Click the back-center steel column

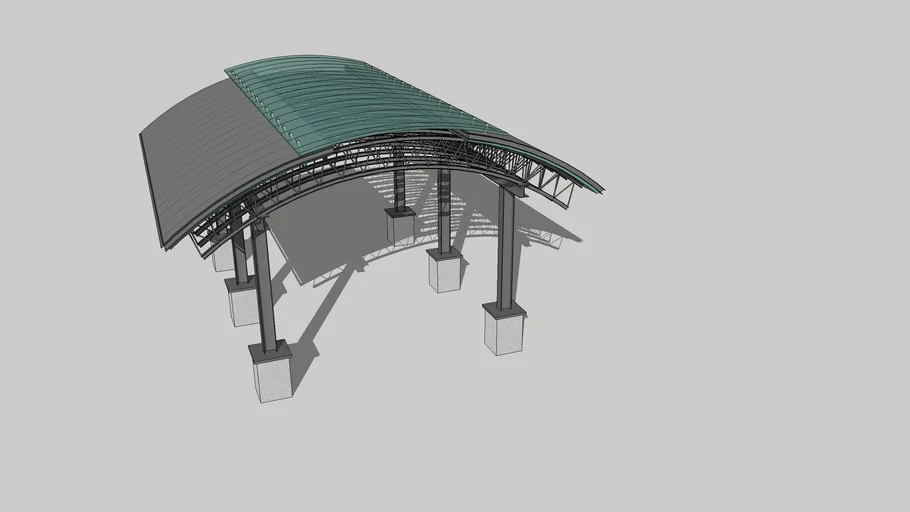pos(400,190)
